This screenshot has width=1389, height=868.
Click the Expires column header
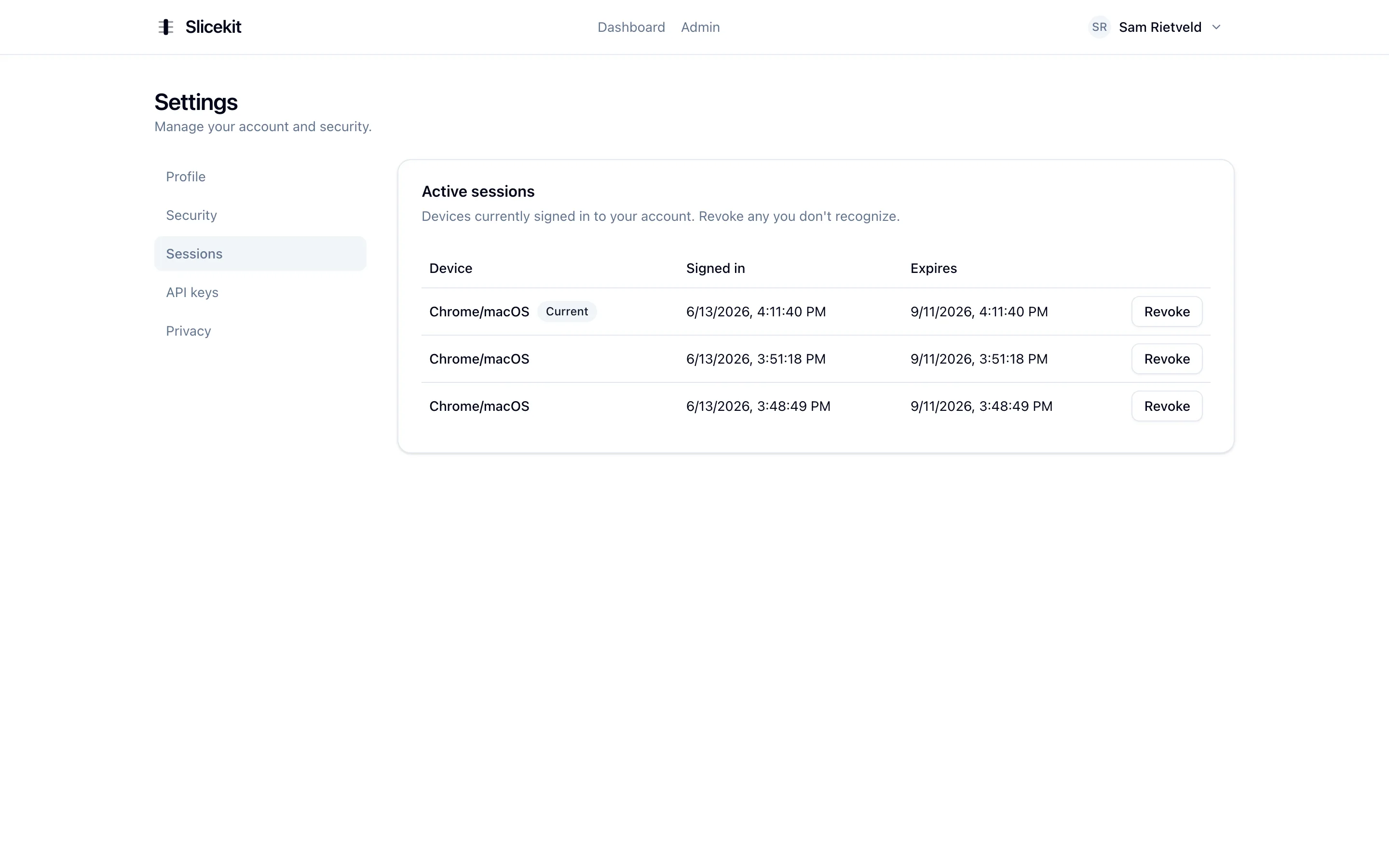933,268
